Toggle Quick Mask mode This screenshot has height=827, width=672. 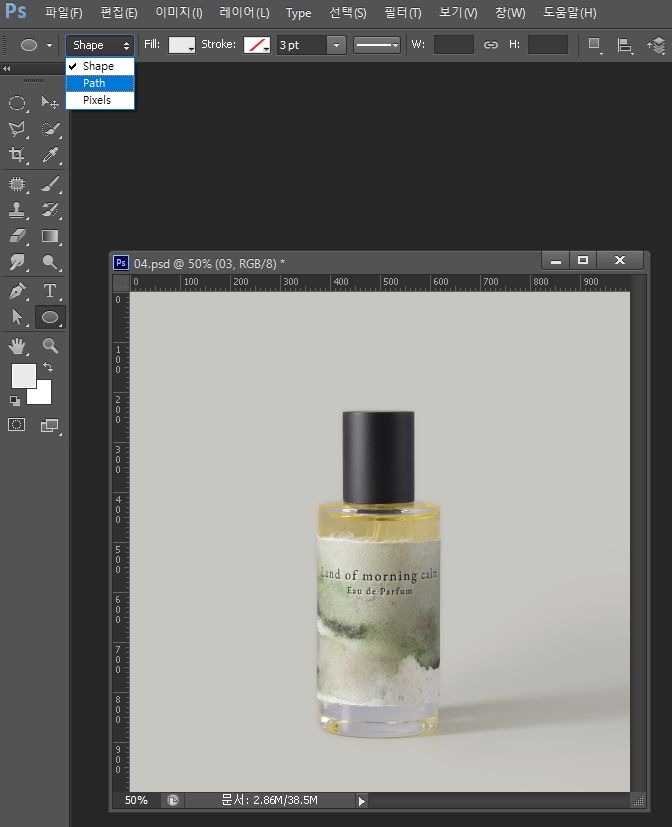click(x=16, y=425)
